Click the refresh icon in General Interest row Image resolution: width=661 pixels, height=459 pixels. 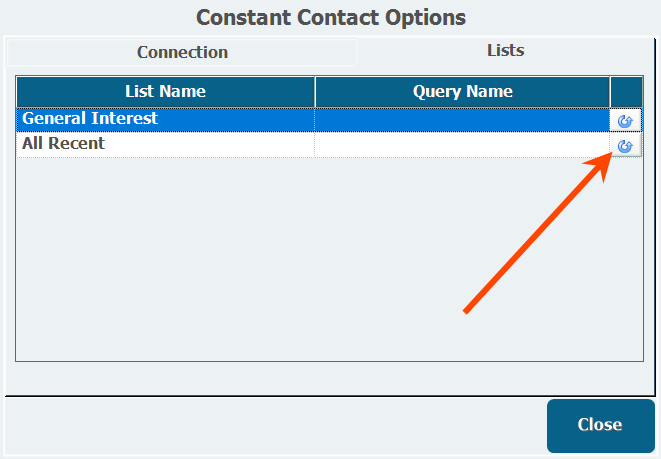[626, 121]
